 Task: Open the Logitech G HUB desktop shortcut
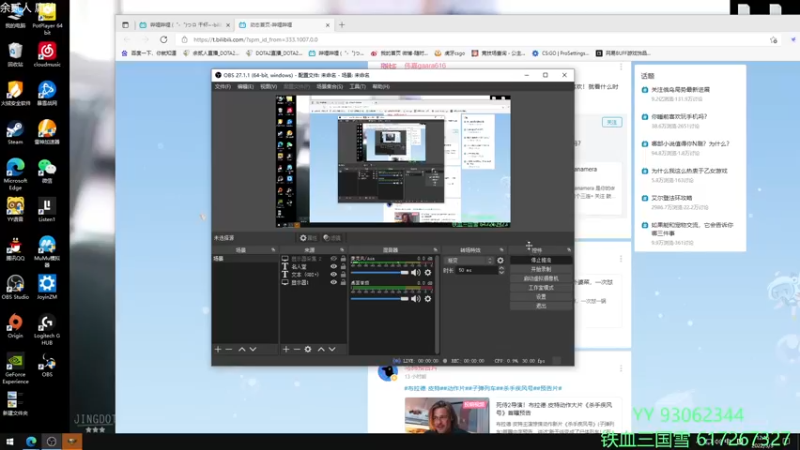[47, 330]
